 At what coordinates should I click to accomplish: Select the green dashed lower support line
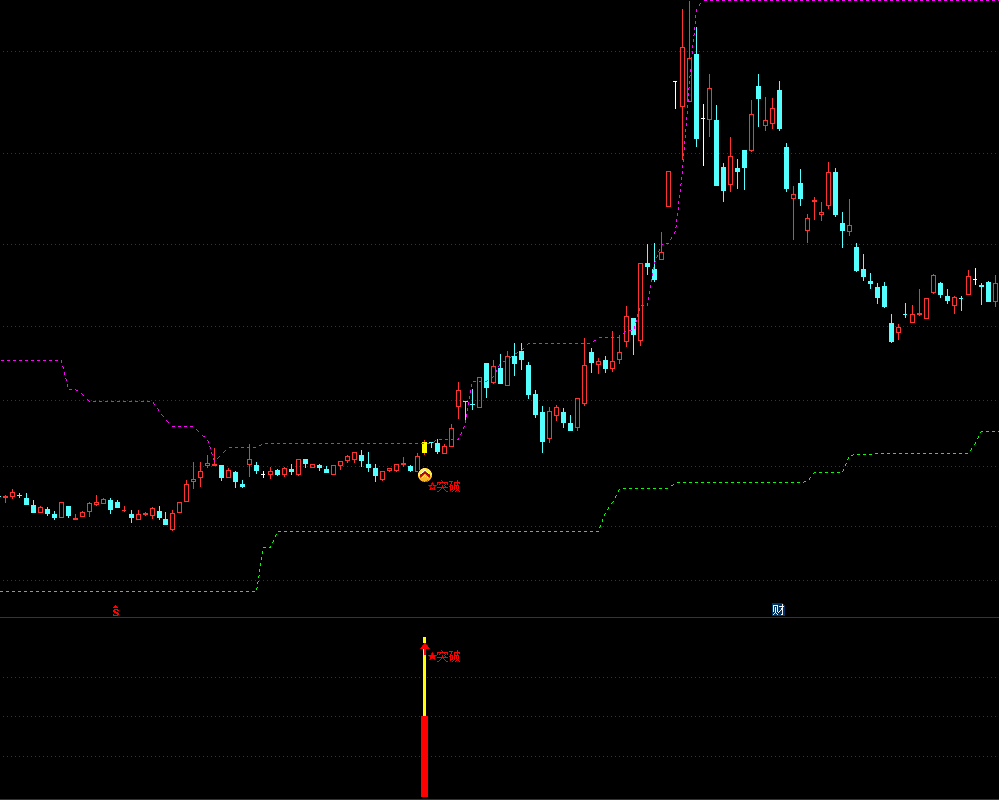[x=450, y=531]
